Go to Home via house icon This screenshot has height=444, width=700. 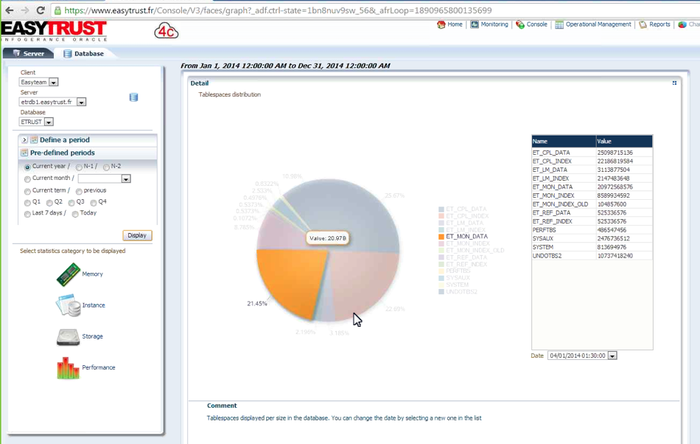coord(442,24)
